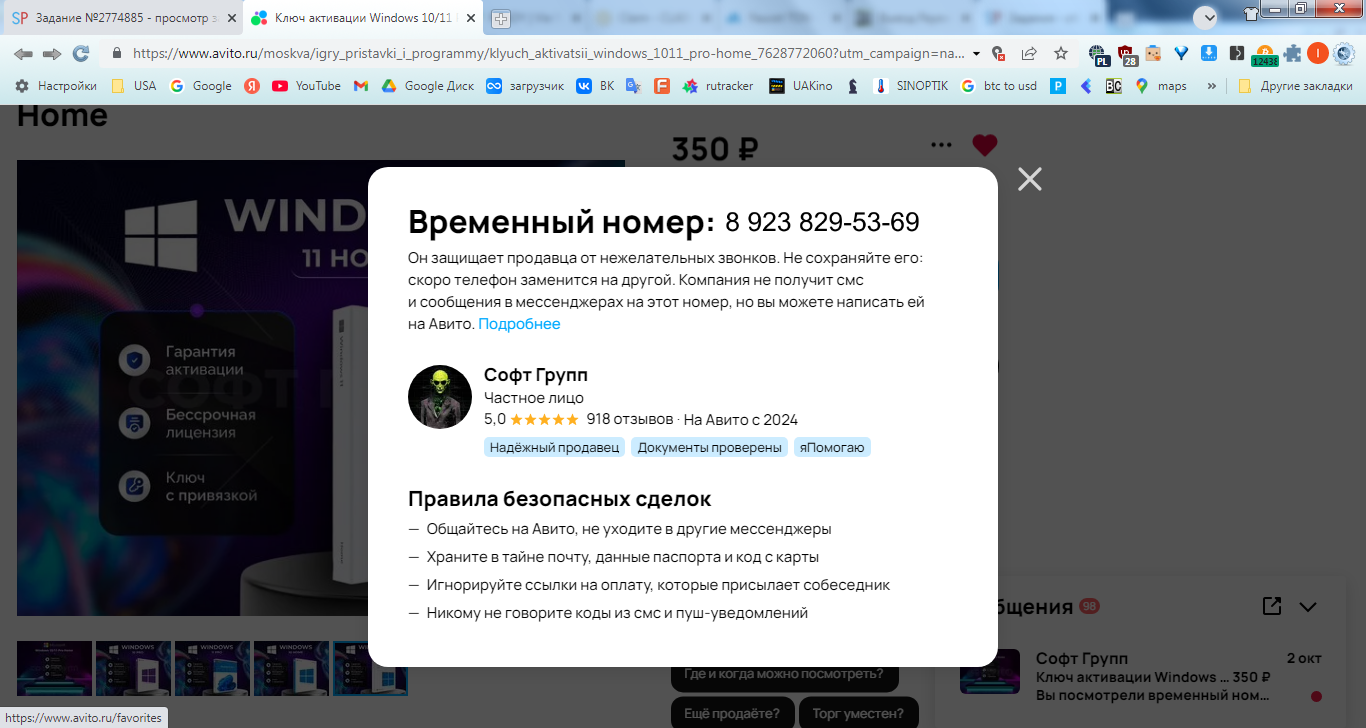Open a new browser tab
This screenshot has height=728, width=1366.
501,18
